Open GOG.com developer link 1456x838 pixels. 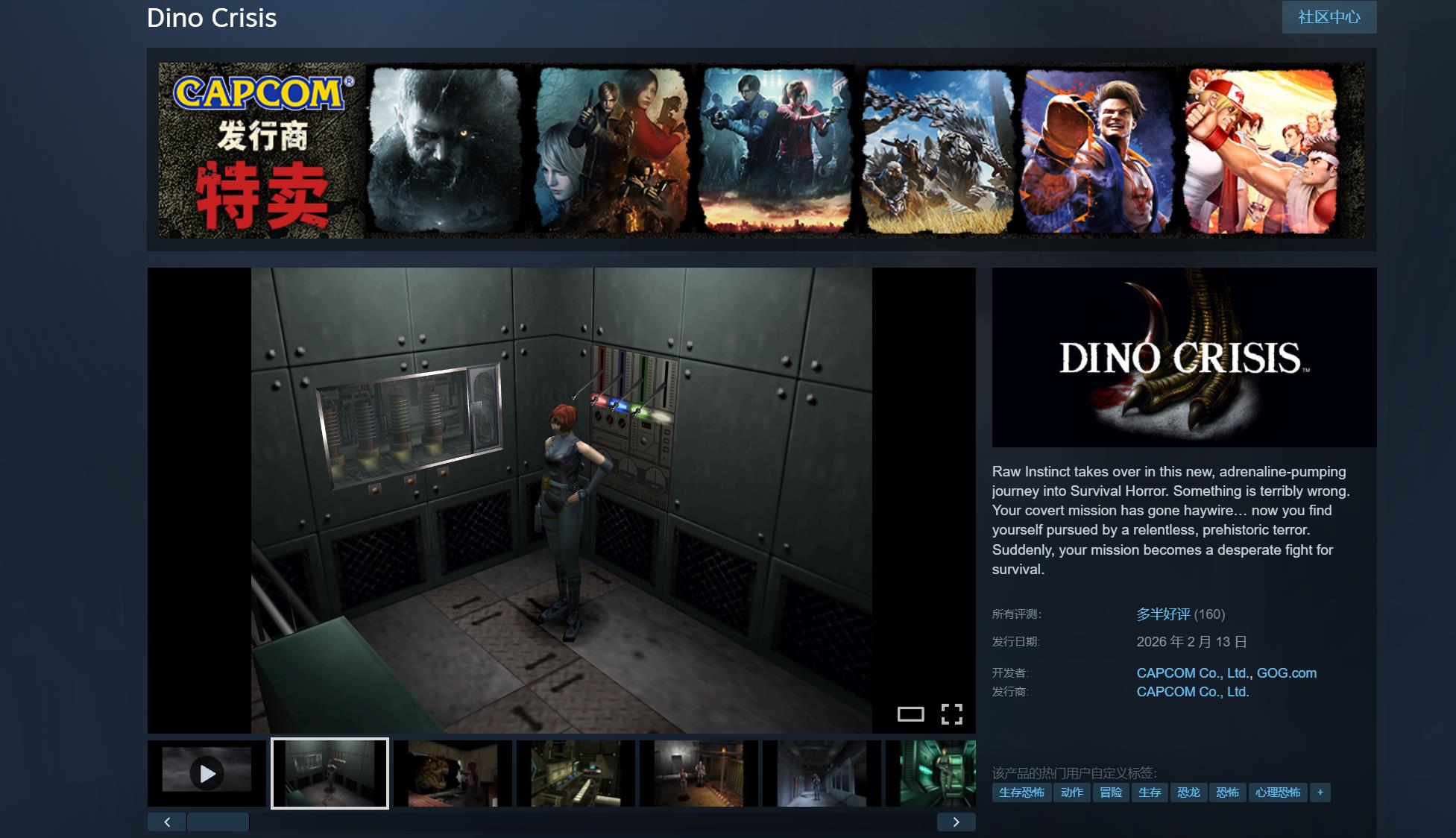click(1286, 672)
